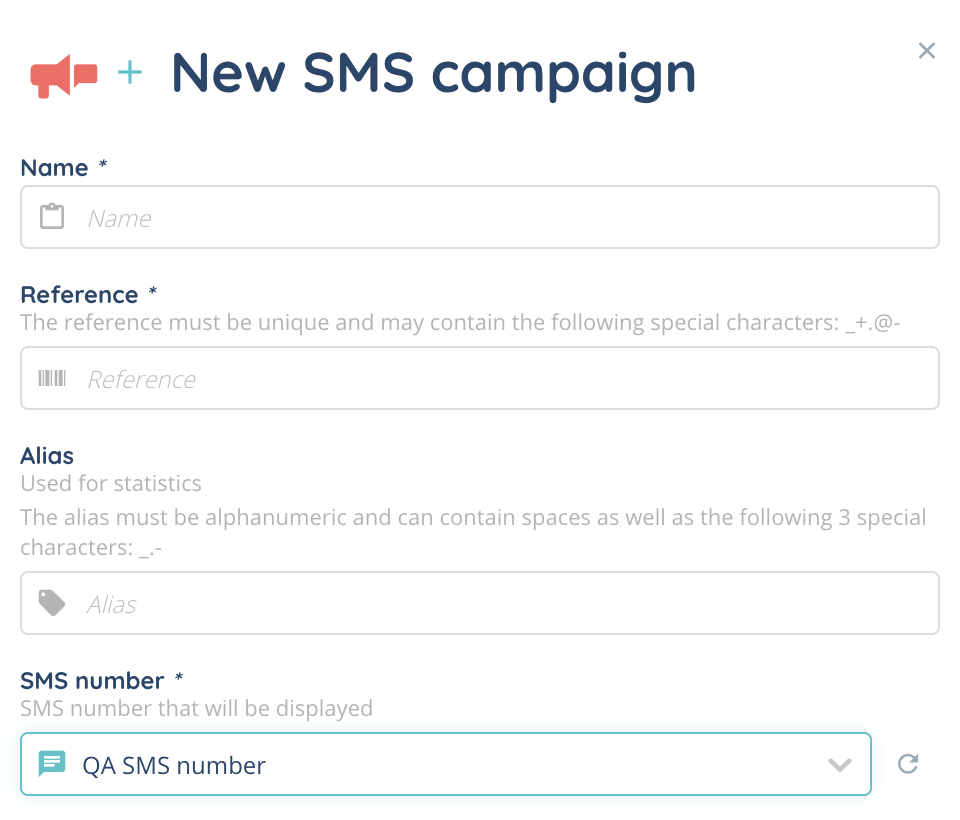
Task: Click the "Used for statistics" hint text
Action: click(x=111, y=484)
